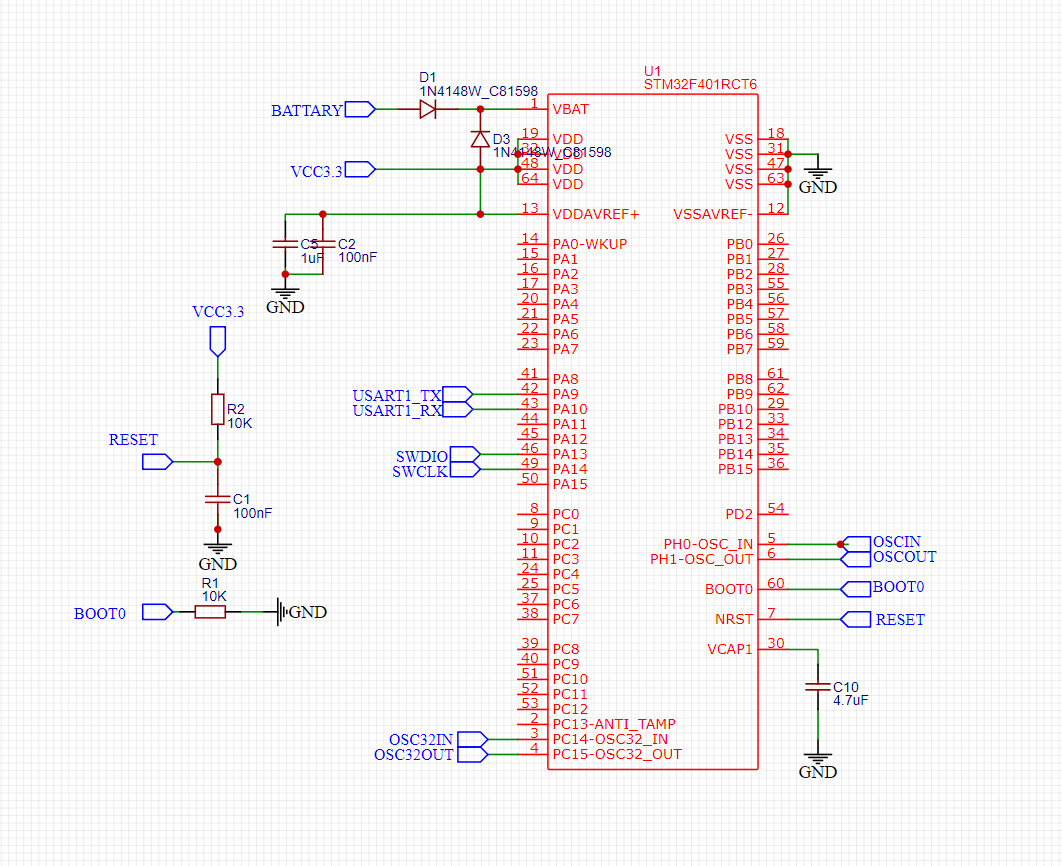Select the C10 4.7uF capacitor symbol
This screenshot has width=1062, height=866.
pyautogui.click(x=818, y=686)
